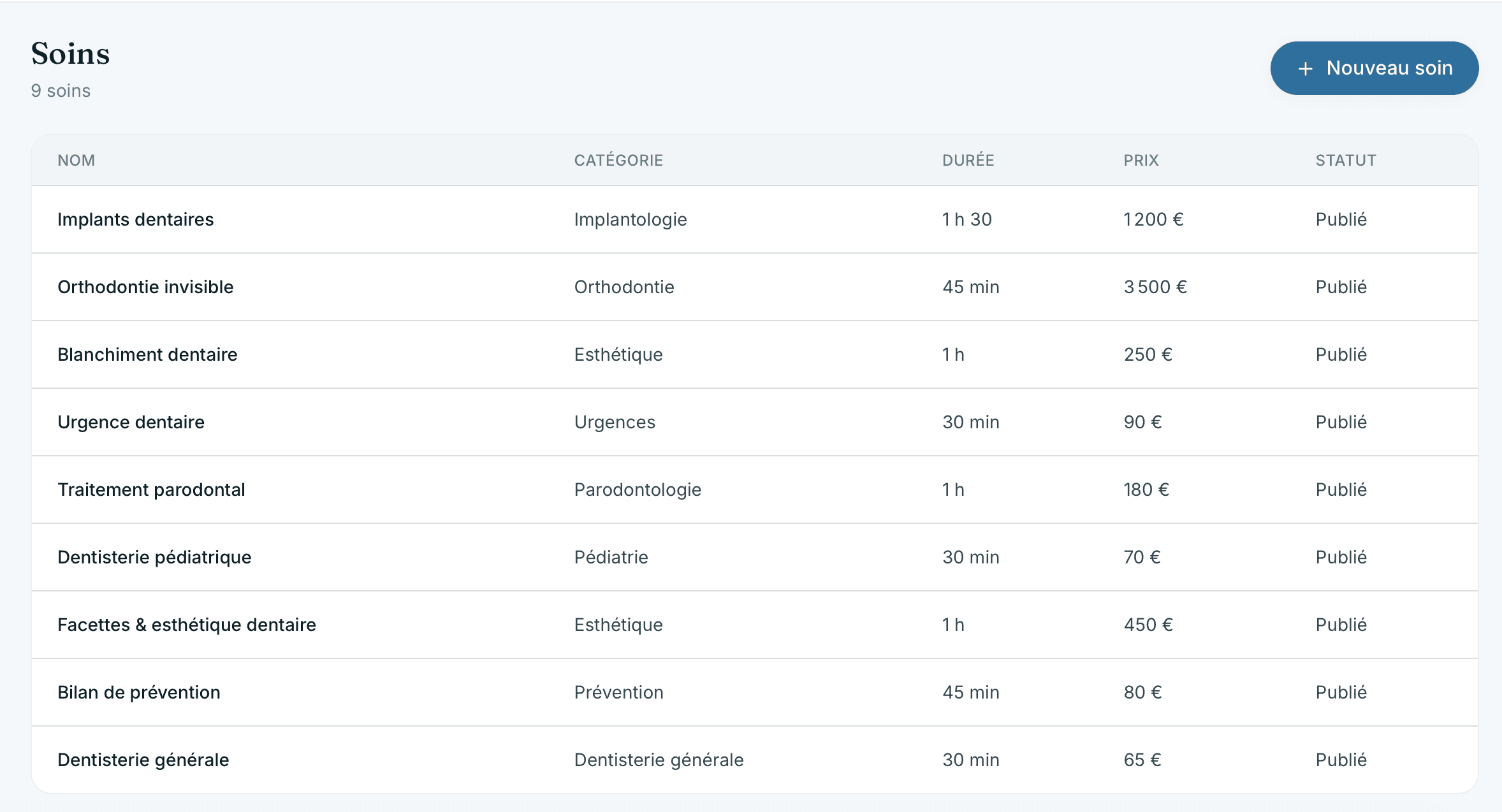Click the 70 € price
1502x812 pixels.
pos(1142,557)
